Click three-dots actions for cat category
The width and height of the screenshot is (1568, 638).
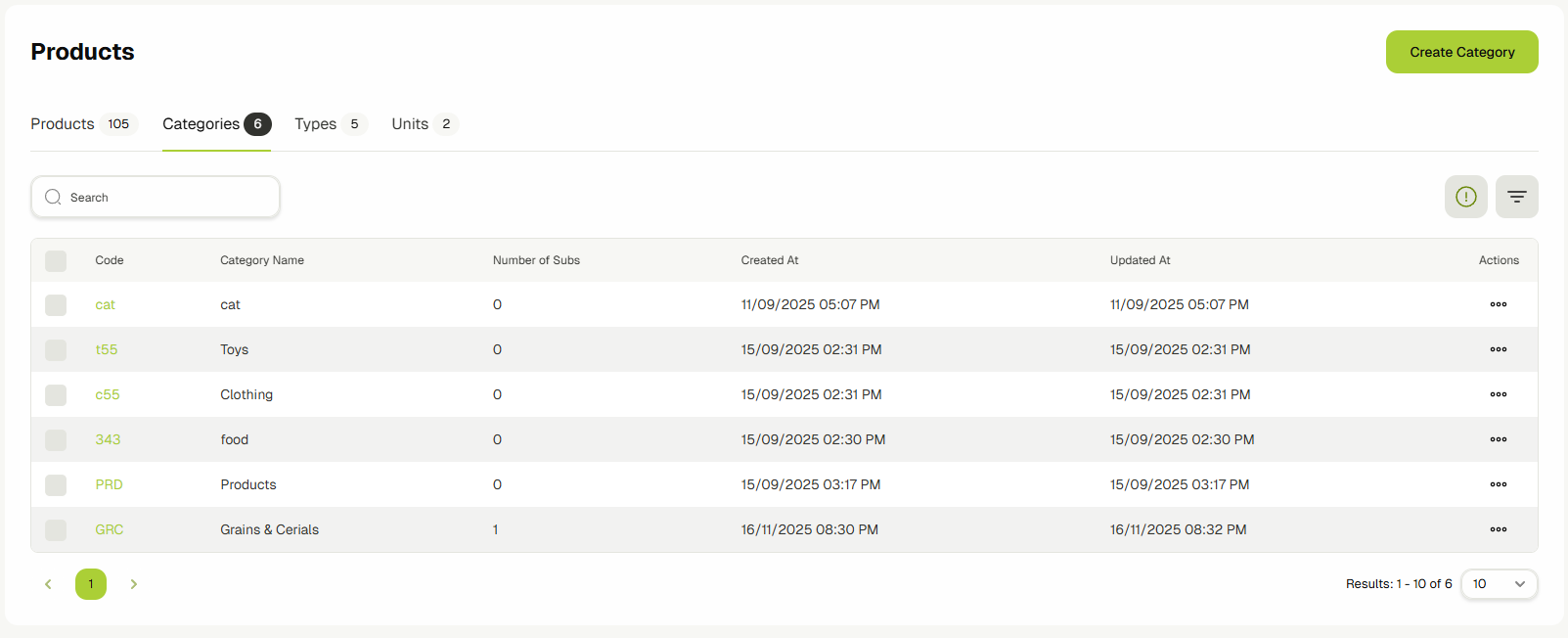click(1498, 304)
